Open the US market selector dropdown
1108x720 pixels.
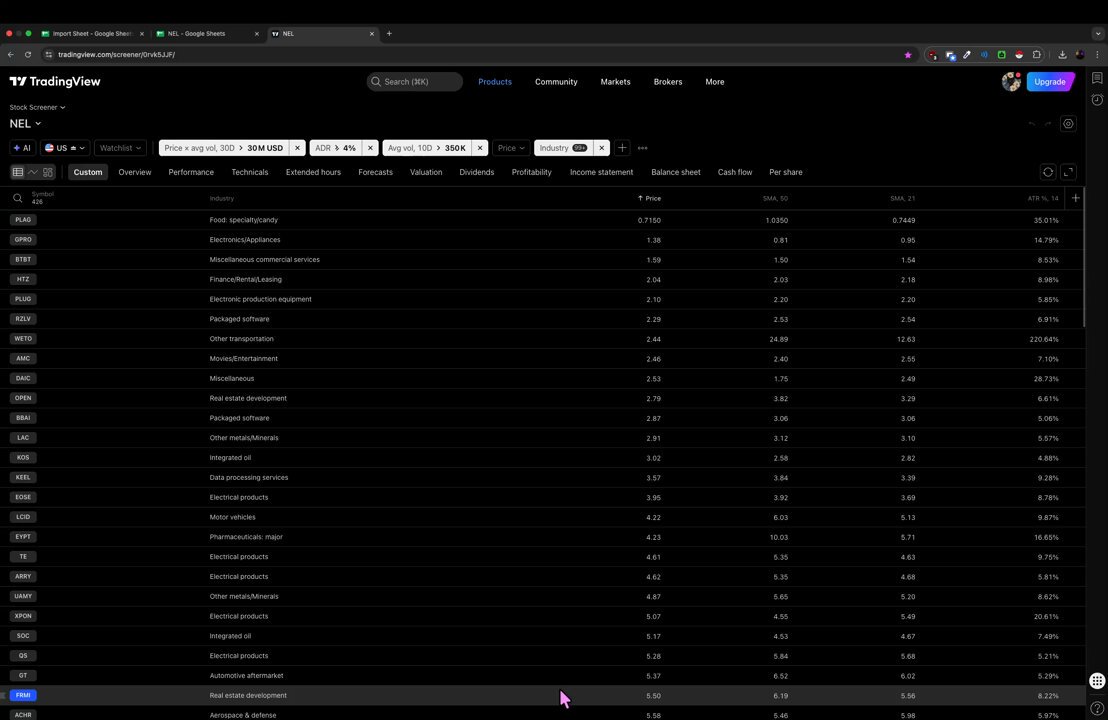pos(65,148)
